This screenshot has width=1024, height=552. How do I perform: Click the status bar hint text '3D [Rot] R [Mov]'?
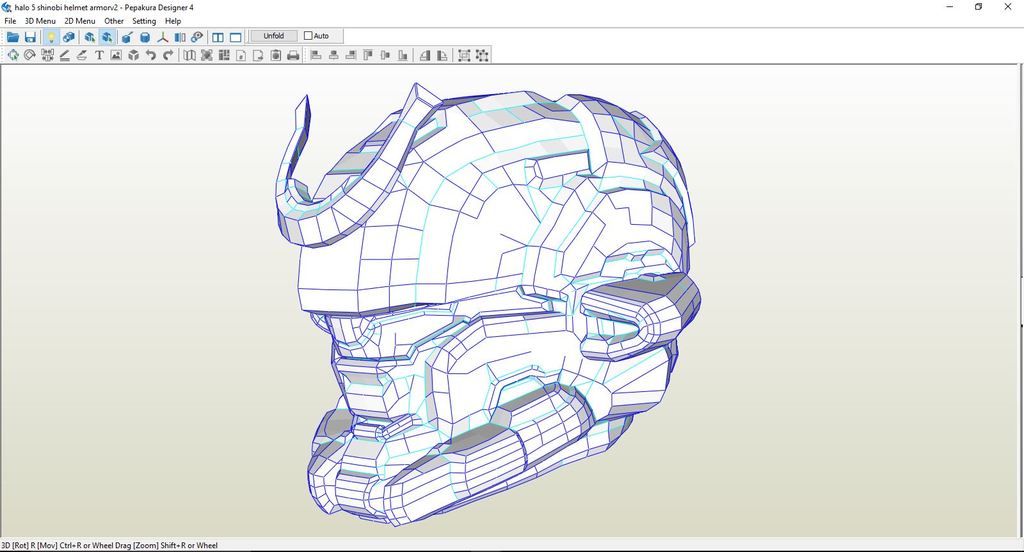[29, 545]
